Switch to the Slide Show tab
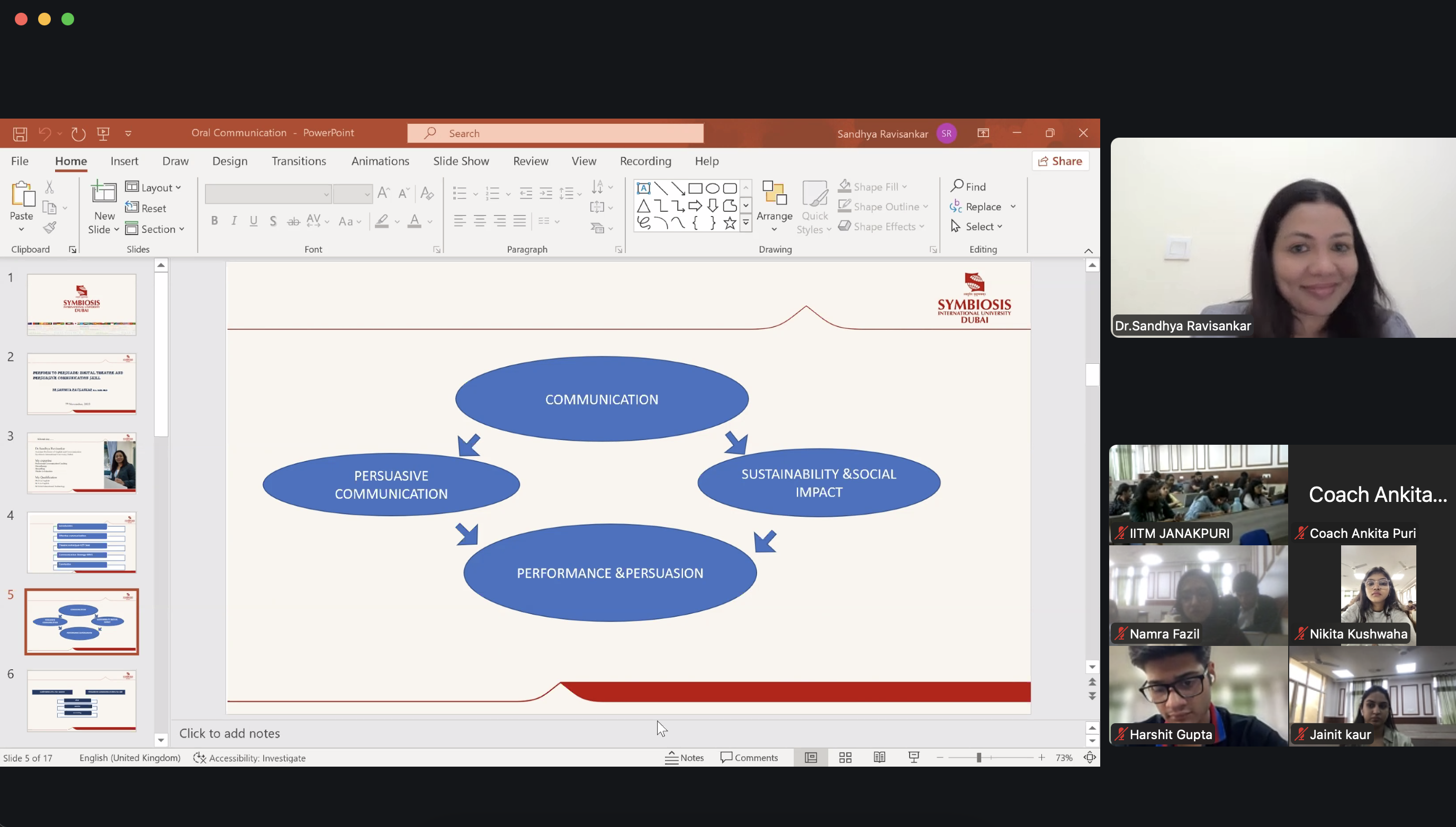Image resolution: width=1456 pixels, height=827 pixels. 461,161
